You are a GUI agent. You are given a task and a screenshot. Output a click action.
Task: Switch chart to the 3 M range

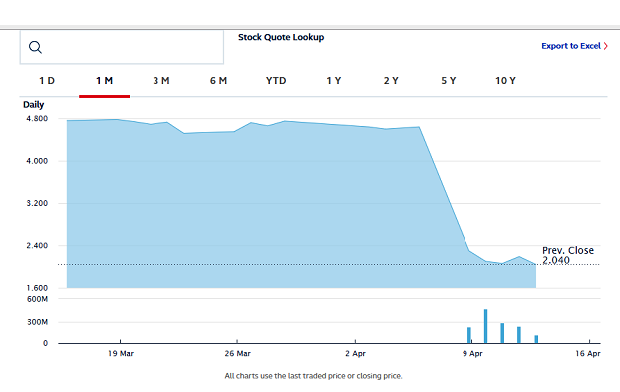tap(161, 81)
